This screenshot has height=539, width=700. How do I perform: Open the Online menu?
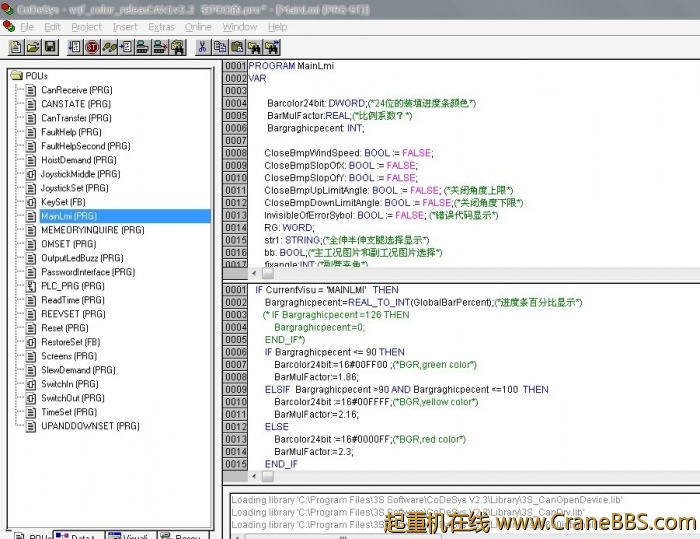(x=198, y=27)
